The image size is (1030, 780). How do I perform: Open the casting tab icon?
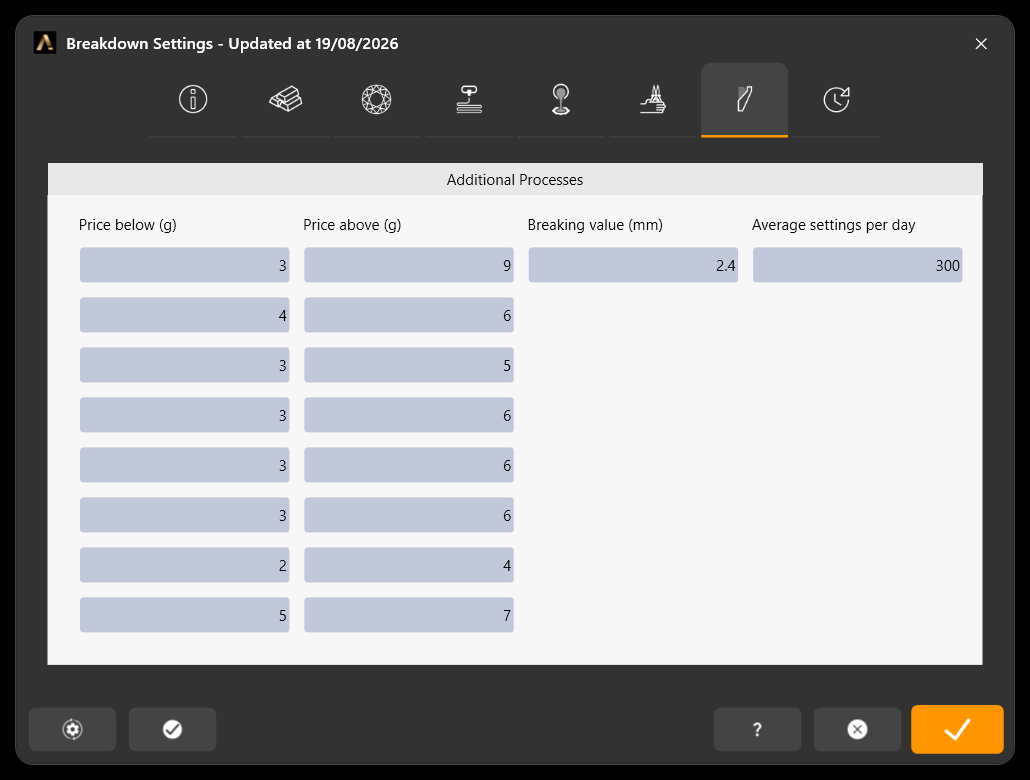(x=560, y=100)
